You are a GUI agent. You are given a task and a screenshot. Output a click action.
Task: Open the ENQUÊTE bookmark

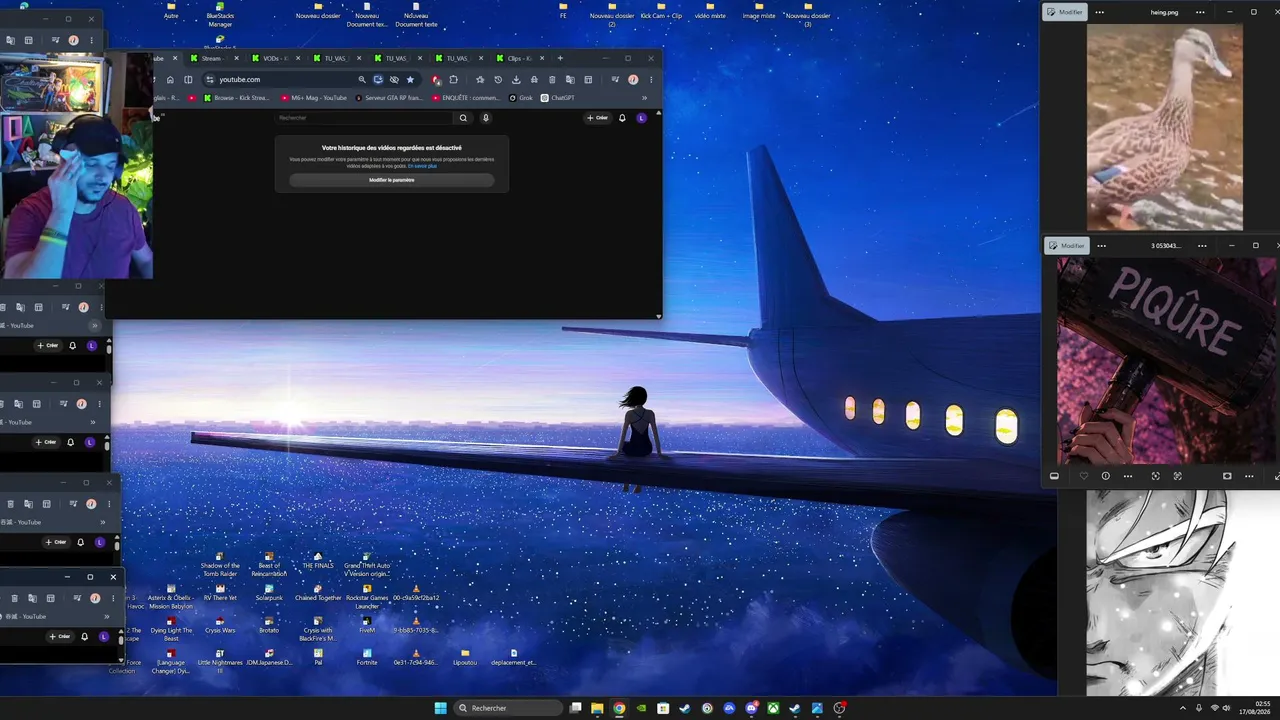coord(466,98)
